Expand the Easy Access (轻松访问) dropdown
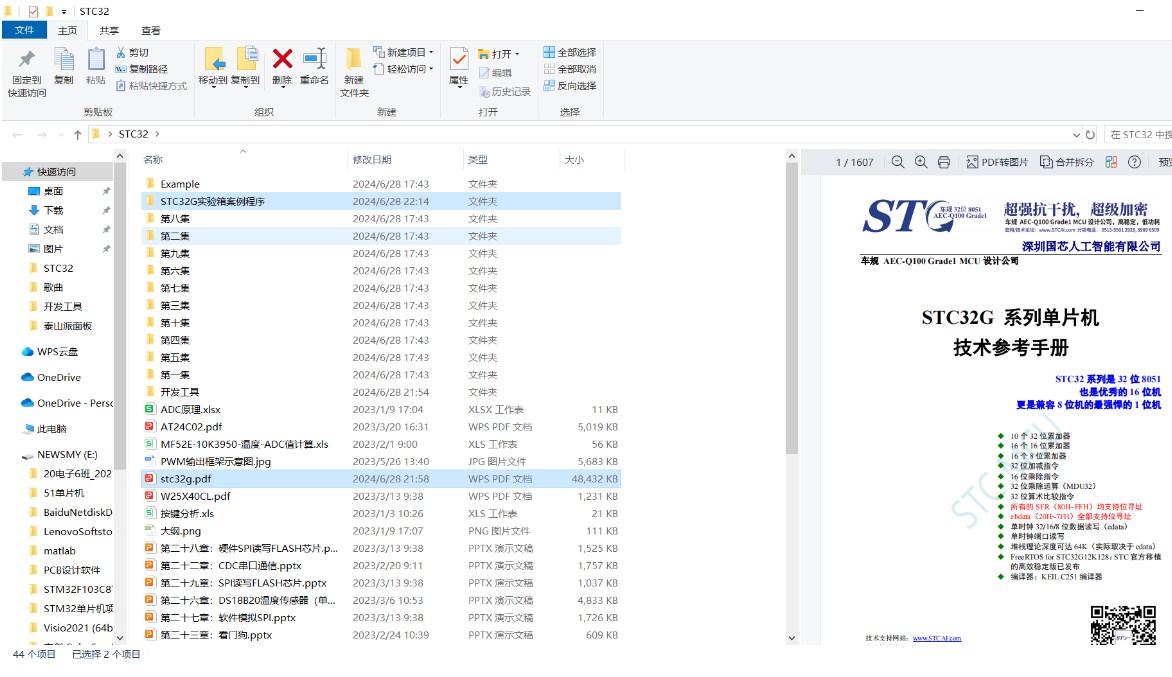The height and width of the screenshot is (677, 1172). coord(431,69)
